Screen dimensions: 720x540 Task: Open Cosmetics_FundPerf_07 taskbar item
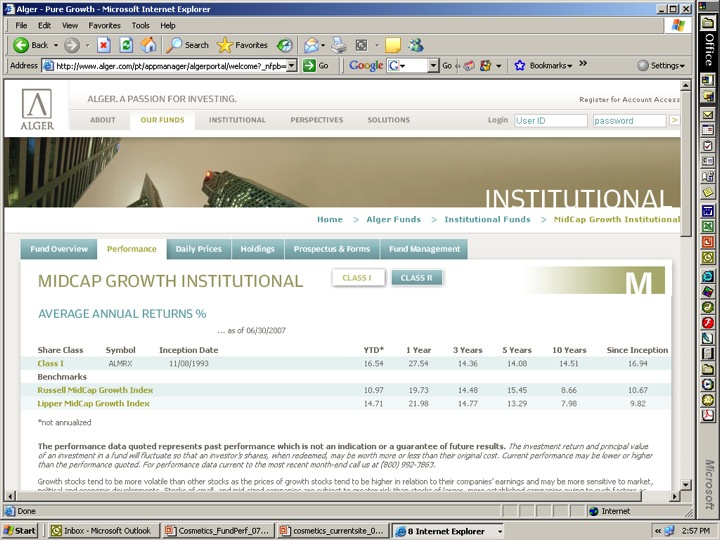coord(219,531)
